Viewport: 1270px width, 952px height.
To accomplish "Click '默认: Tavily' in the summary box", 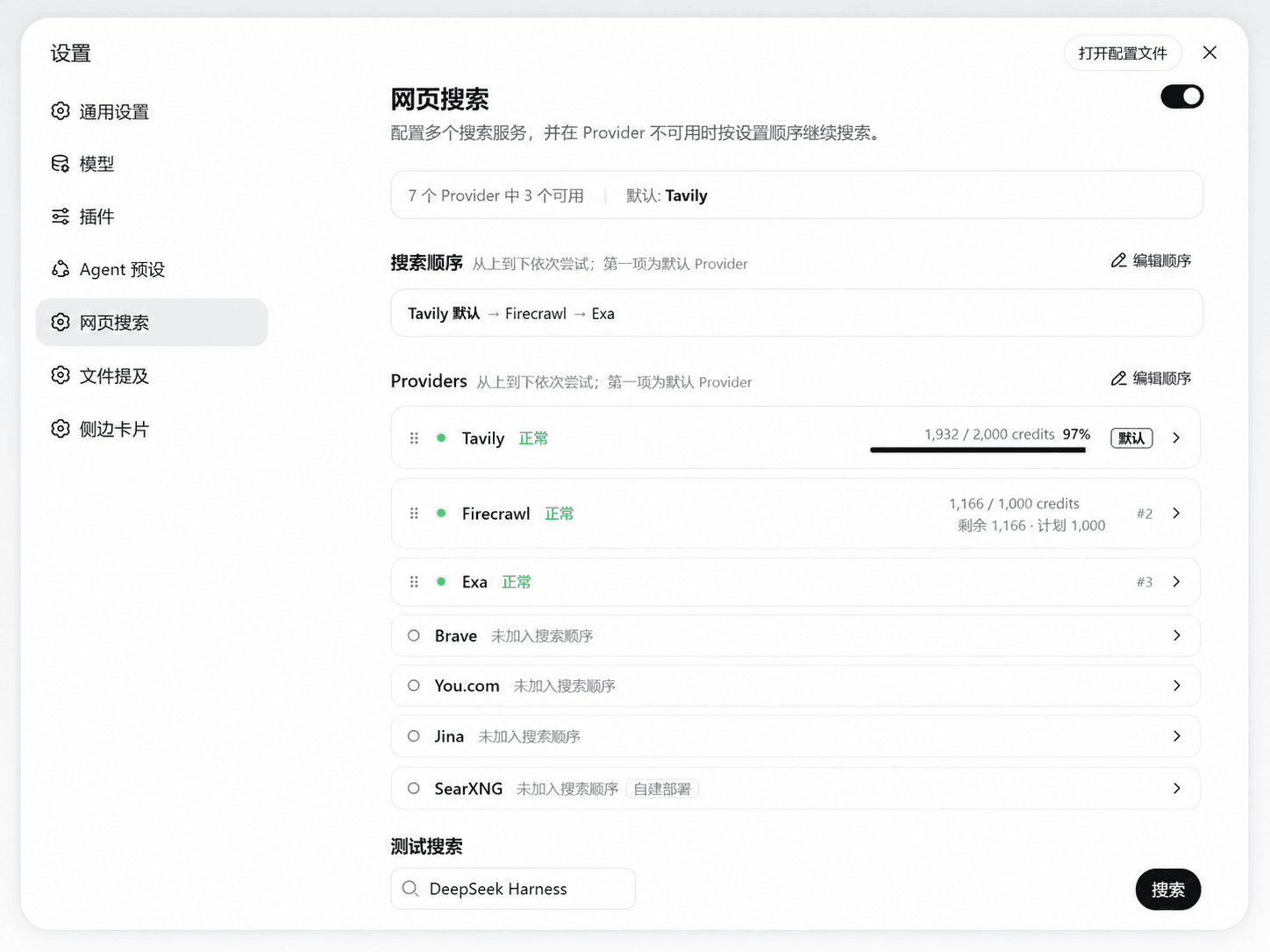I will 667,195.
